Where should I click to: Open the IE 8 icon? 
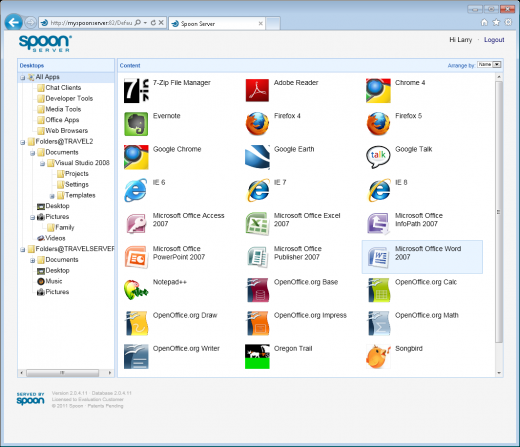[x=378, y=190]
